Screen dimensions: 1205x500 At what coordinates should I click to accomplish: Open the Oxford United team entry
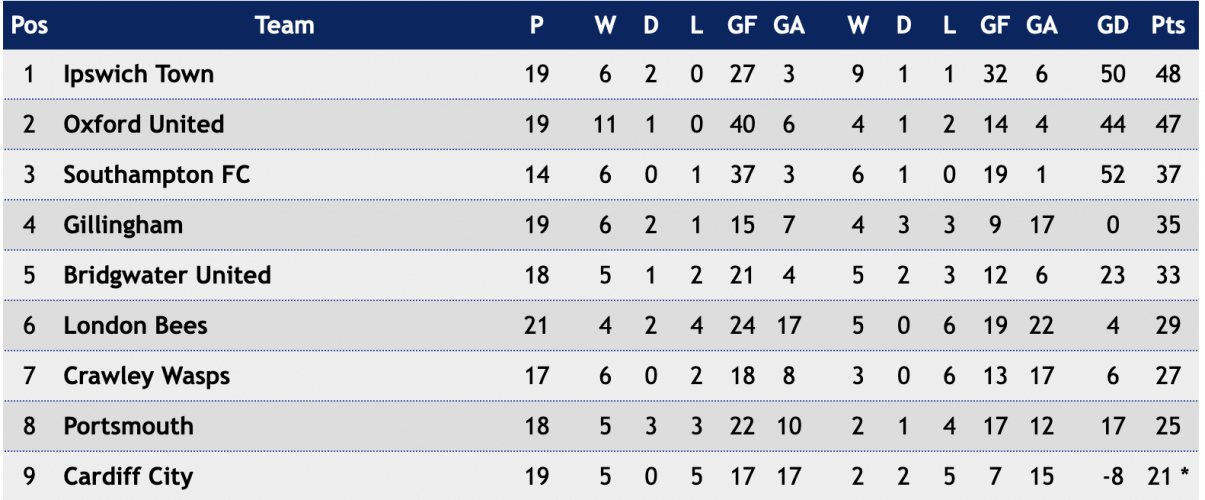pos(143,124)
